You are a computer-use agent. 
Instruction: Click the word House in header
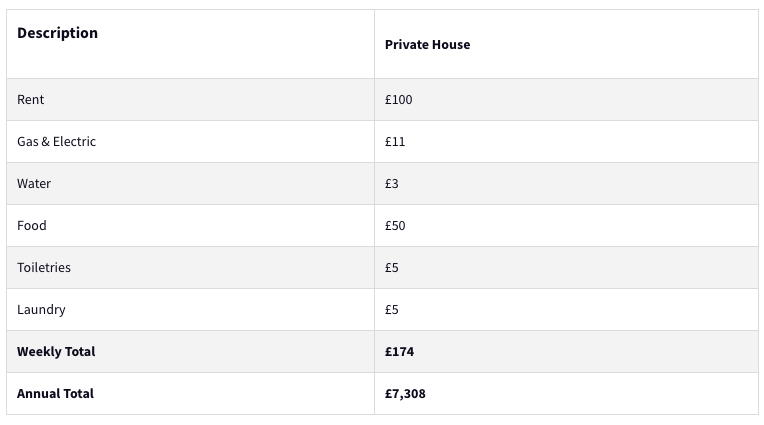[452, 45]
